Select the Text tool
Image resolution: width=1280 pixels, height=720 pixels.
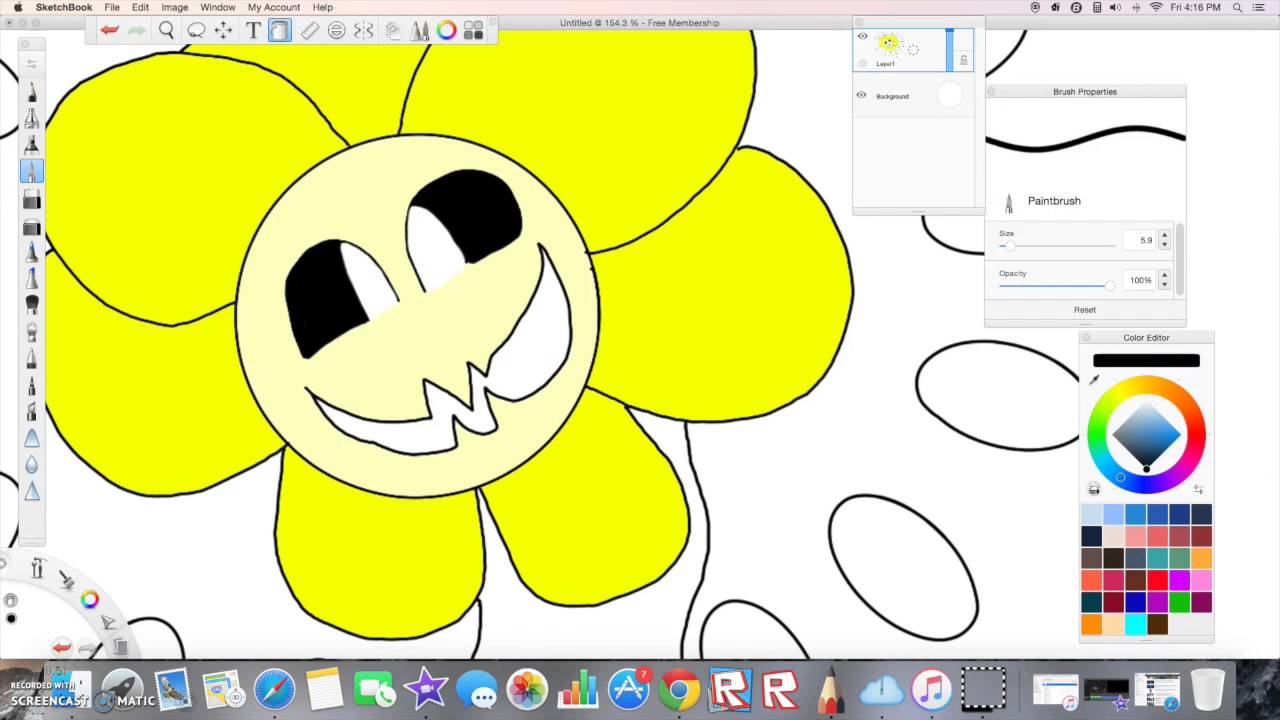pyautogui.click(x=253, y=30)
